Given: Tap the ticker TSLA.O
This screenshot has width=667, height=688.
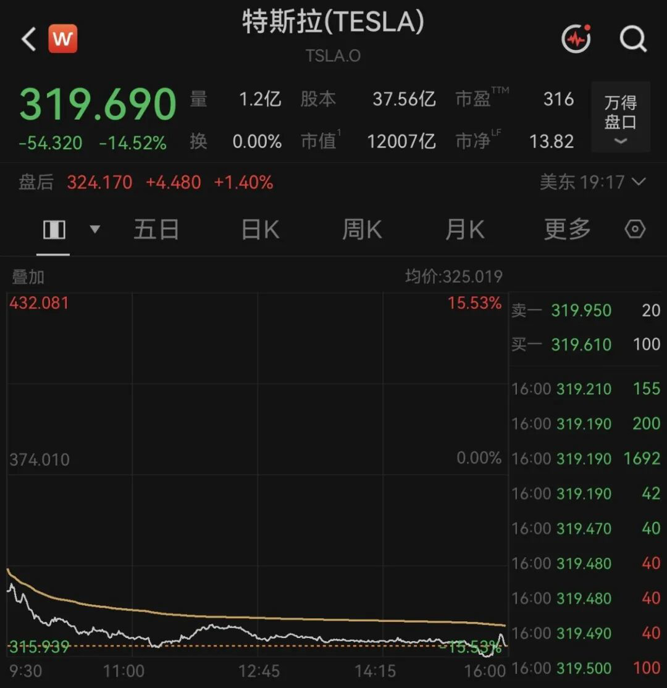Looking at the screenshot, I should click(x=334, y=56).
